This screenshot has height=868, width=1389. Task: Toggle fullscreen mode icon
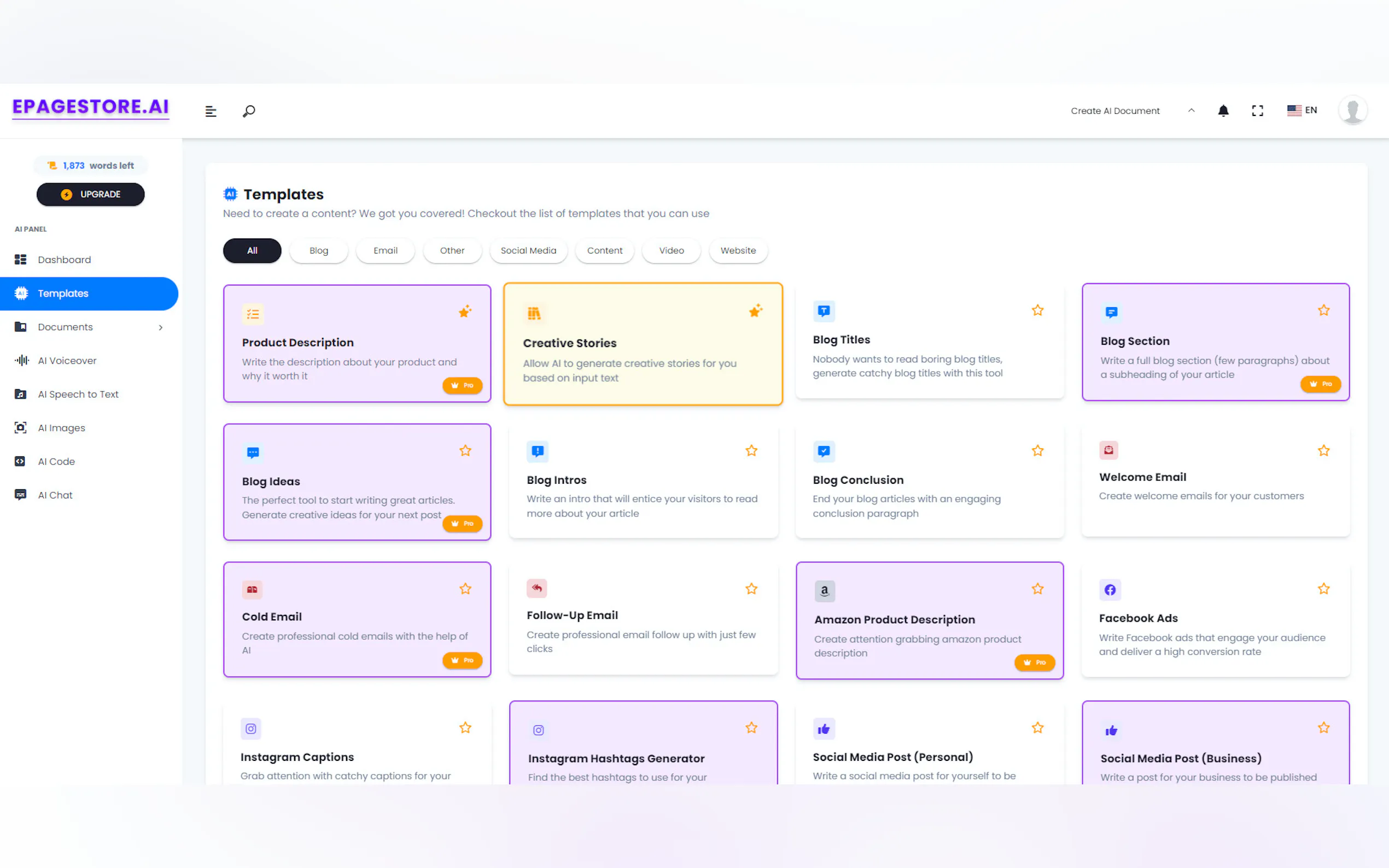(1257, 111)
